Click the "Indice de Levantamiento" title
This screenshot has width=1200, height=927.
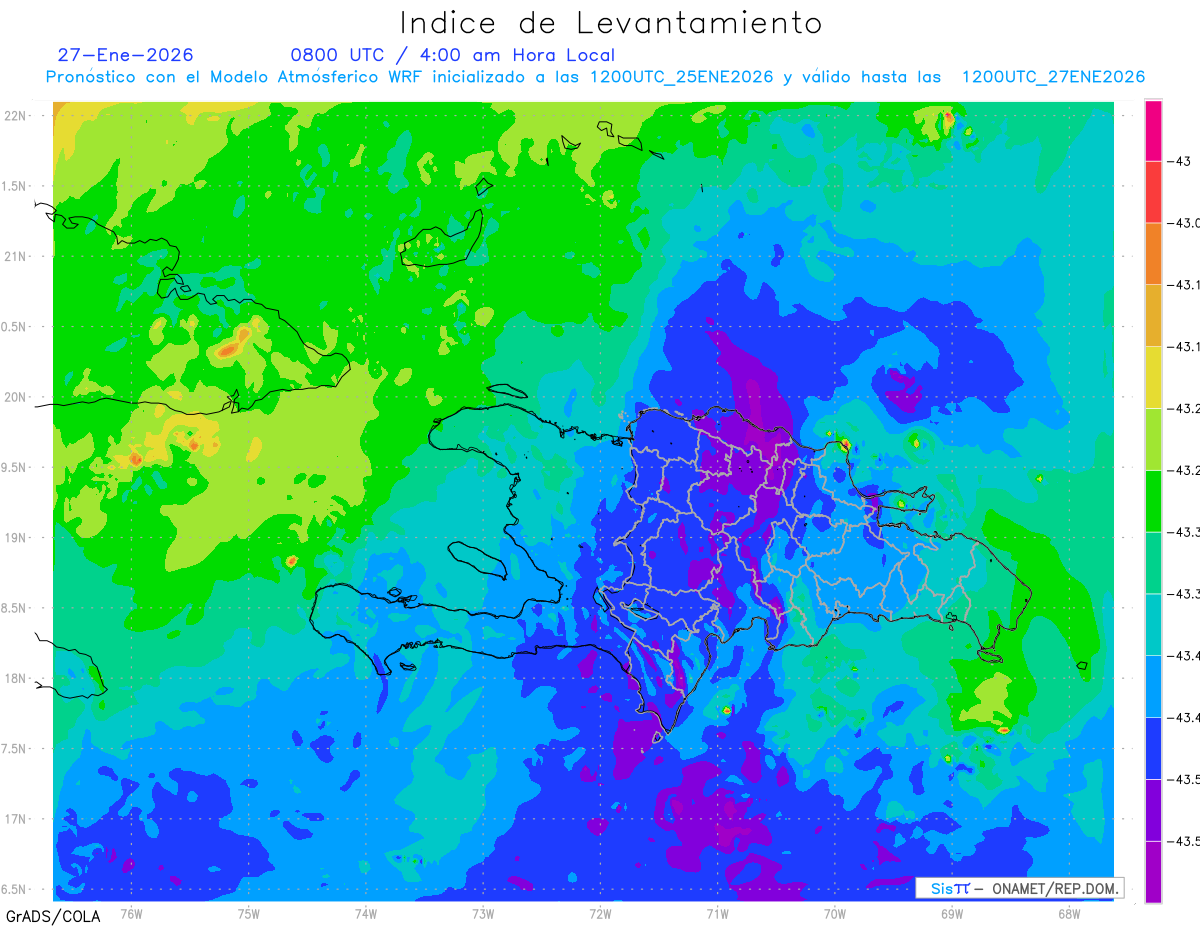611,22
